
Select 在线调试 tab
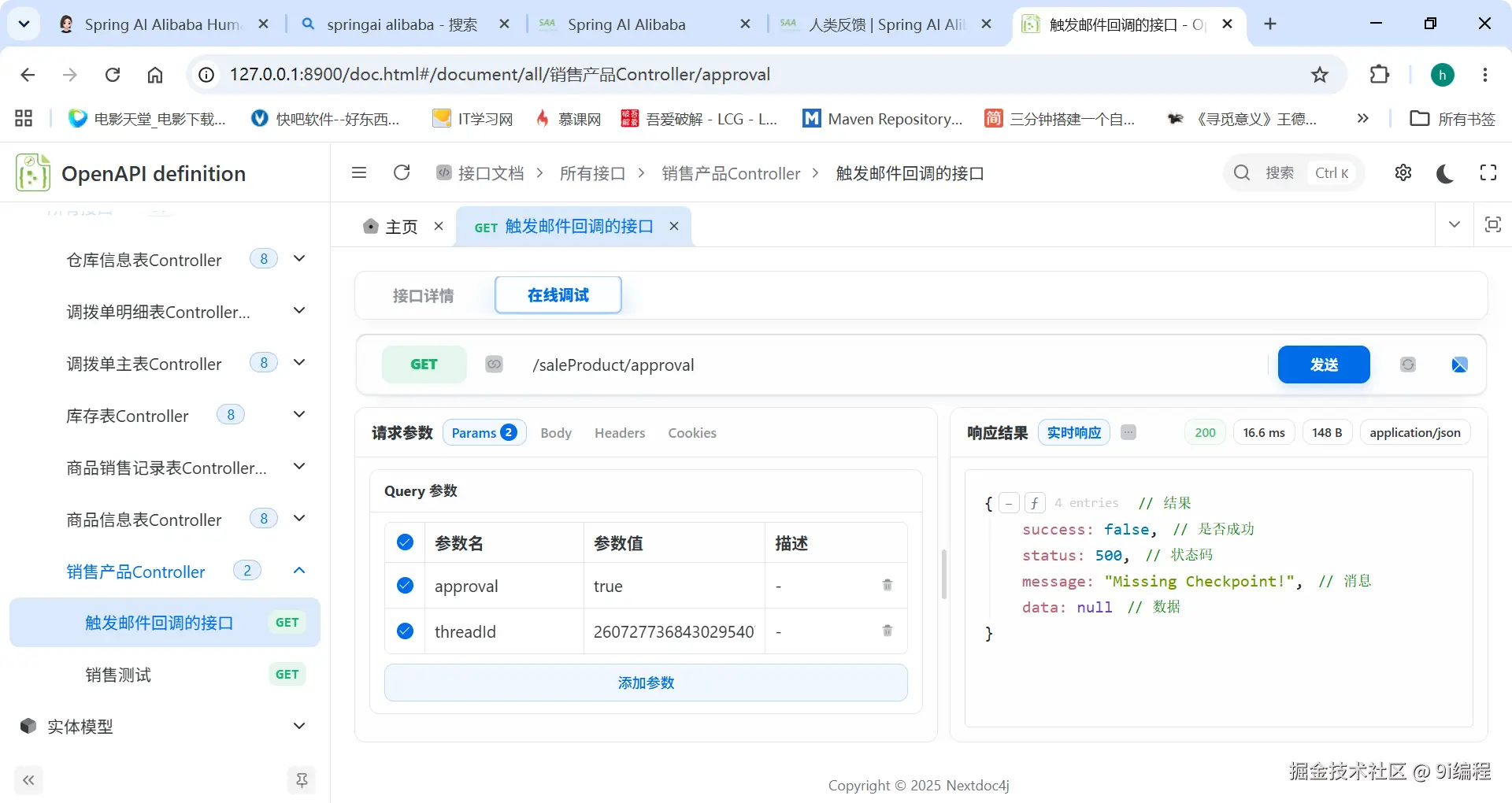[558, 295]
